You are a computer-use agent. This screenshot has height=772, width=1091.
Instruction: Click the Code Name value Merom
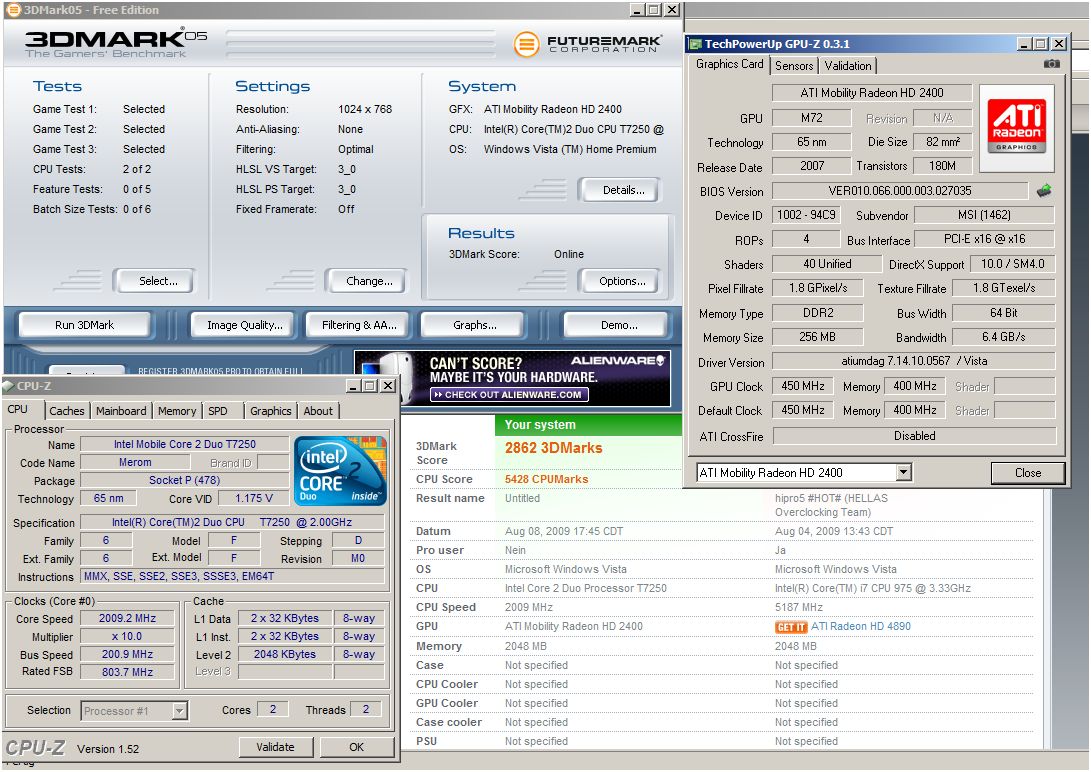[x=135, y=462]
